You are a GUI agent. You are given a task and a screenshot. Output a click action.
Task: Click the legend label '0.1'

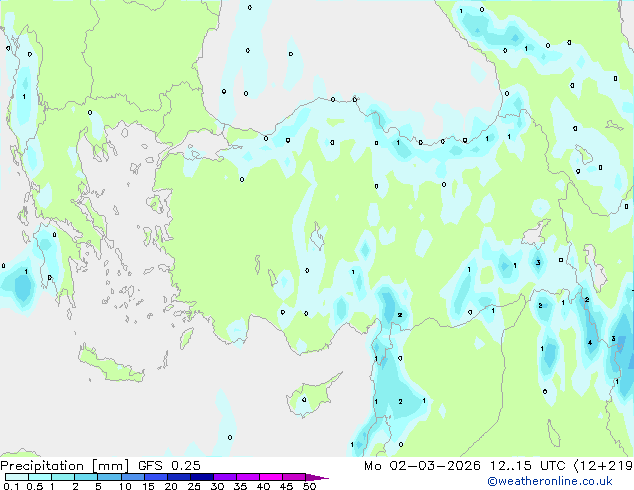tap(11, 486)
